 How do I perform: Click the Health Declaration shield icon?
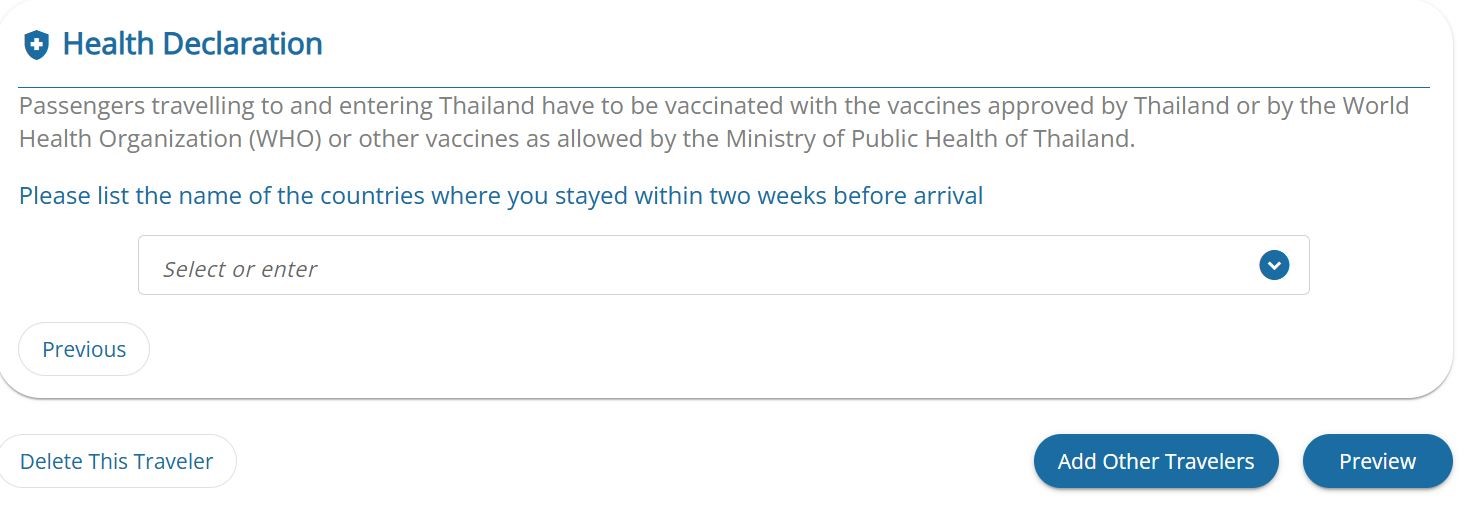coord(37,45)
